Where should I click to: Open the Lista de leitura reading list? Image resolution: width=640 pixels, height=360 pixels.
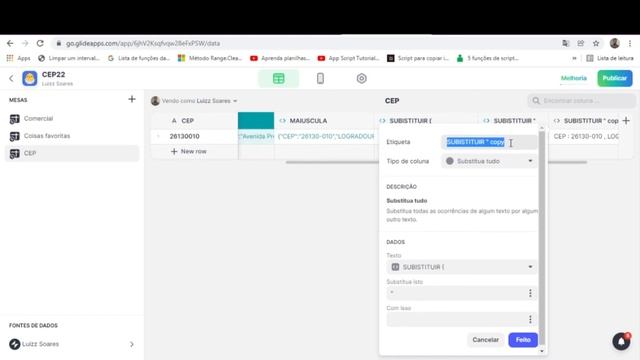[610, 58]
